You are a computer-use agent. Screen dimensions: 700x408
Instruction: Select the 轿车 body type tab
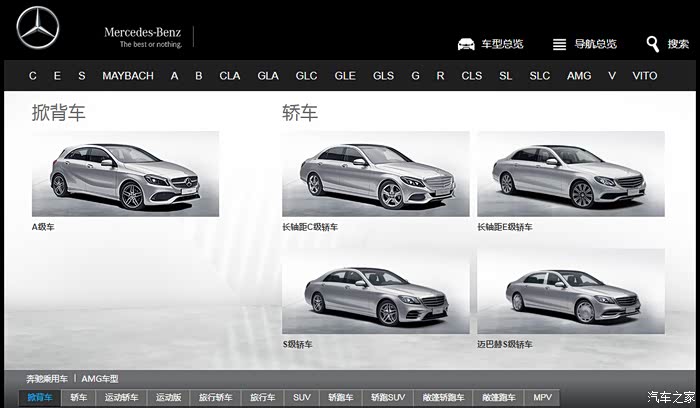79,397
